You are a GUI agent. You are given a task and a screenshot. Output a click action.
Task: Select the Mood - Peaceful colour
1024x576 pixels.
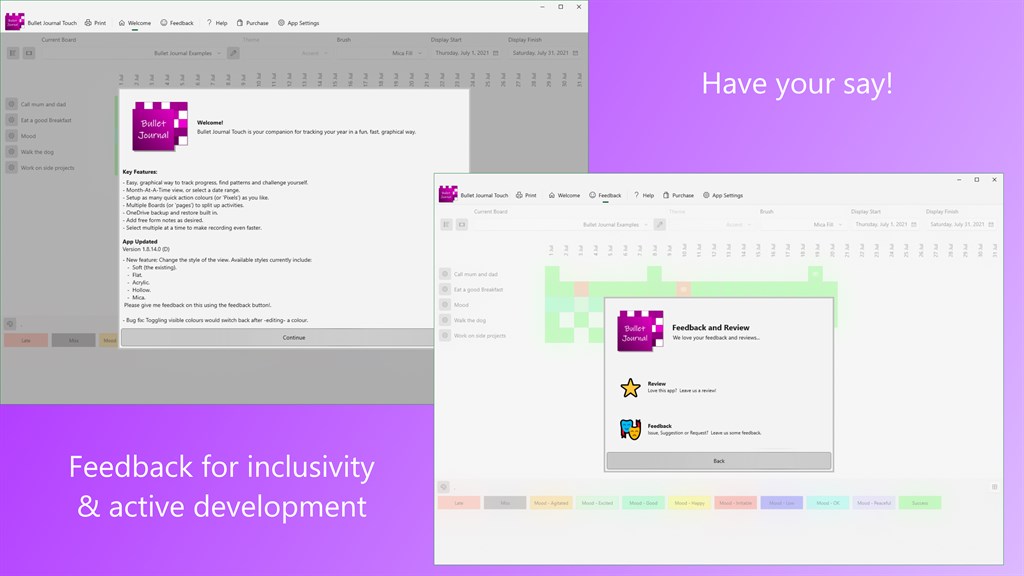pyautogui.click(x=874, y=503)
